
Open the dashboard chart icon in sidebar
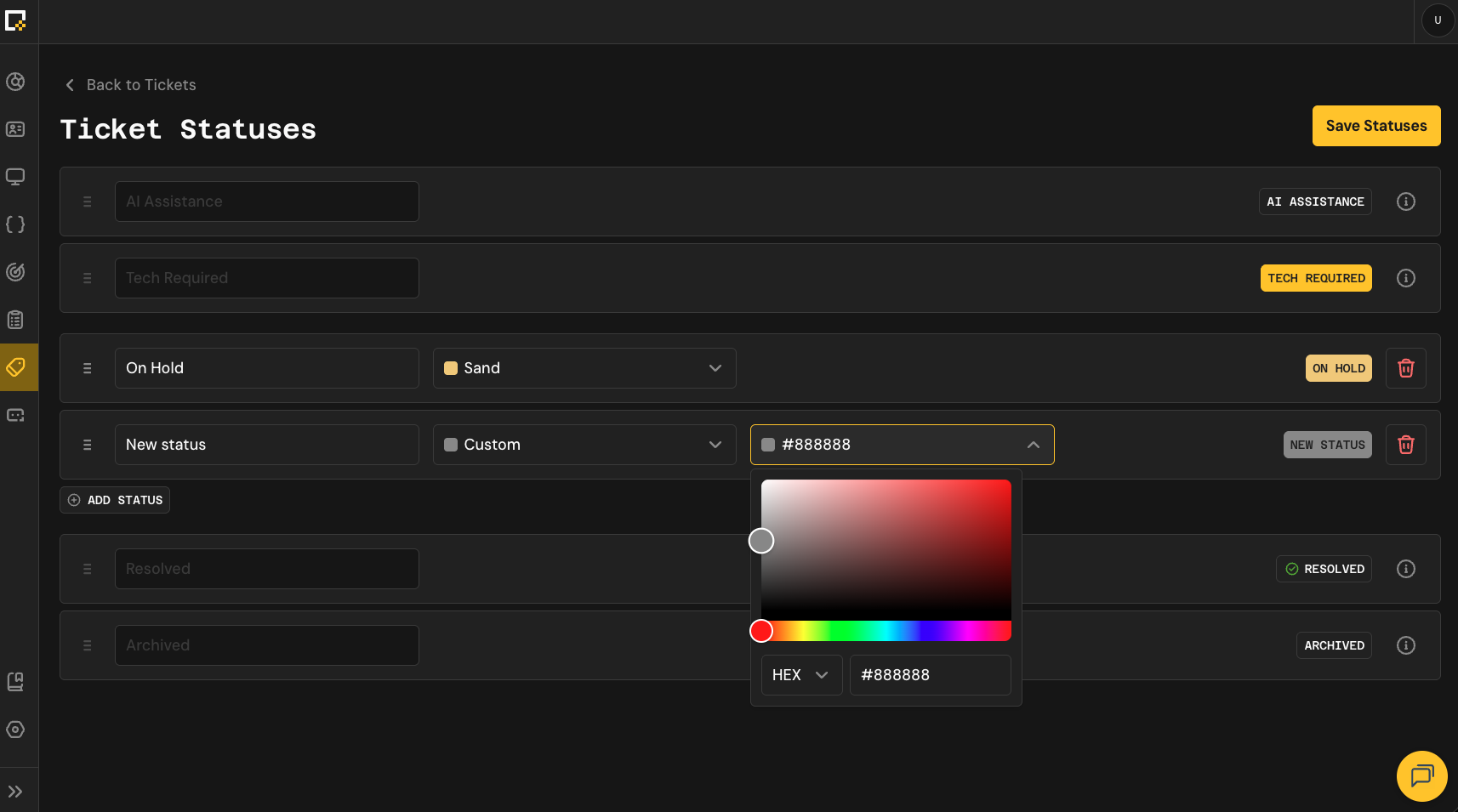15,82
